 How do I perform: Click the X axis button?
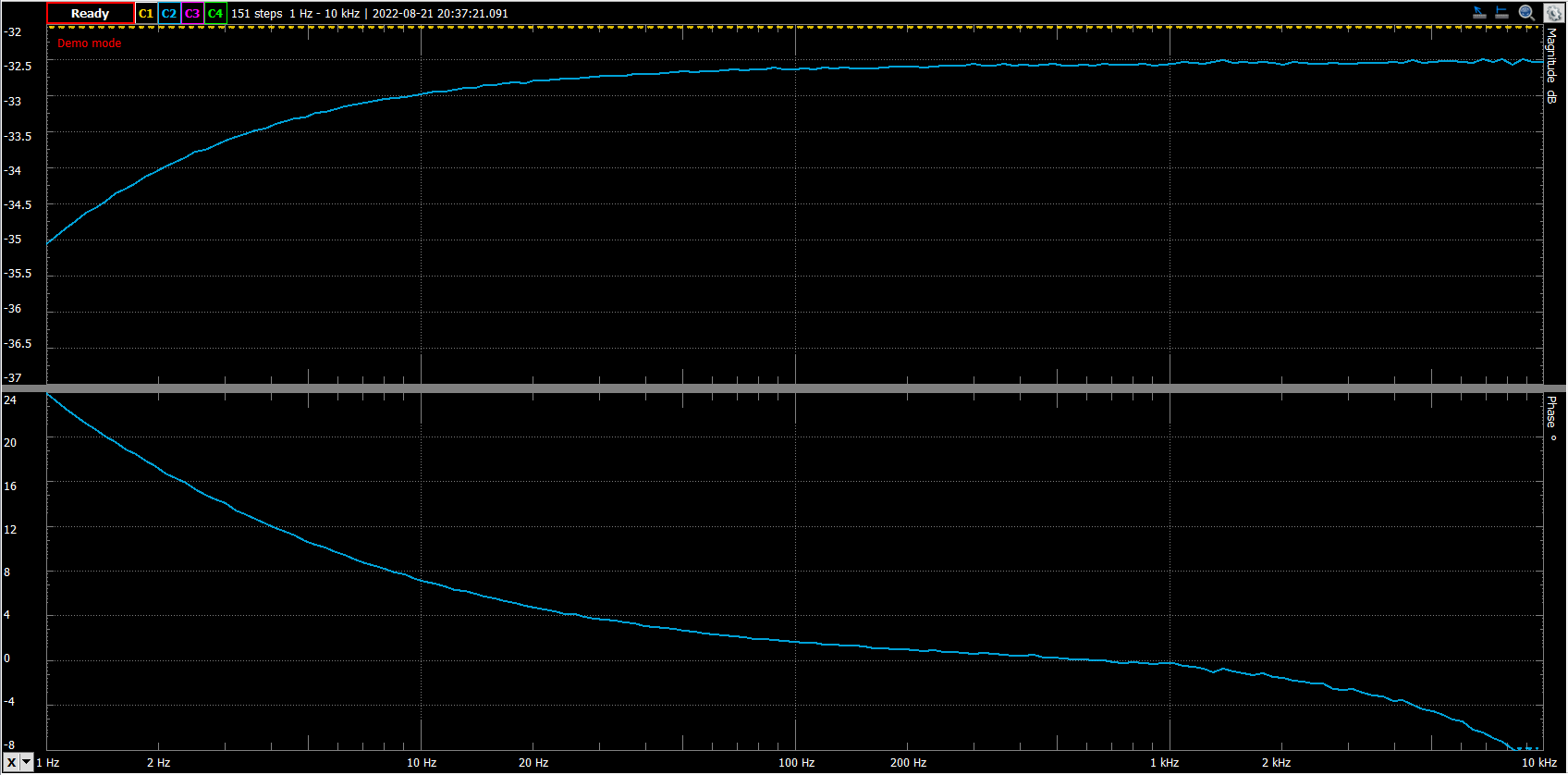(10, 763)
